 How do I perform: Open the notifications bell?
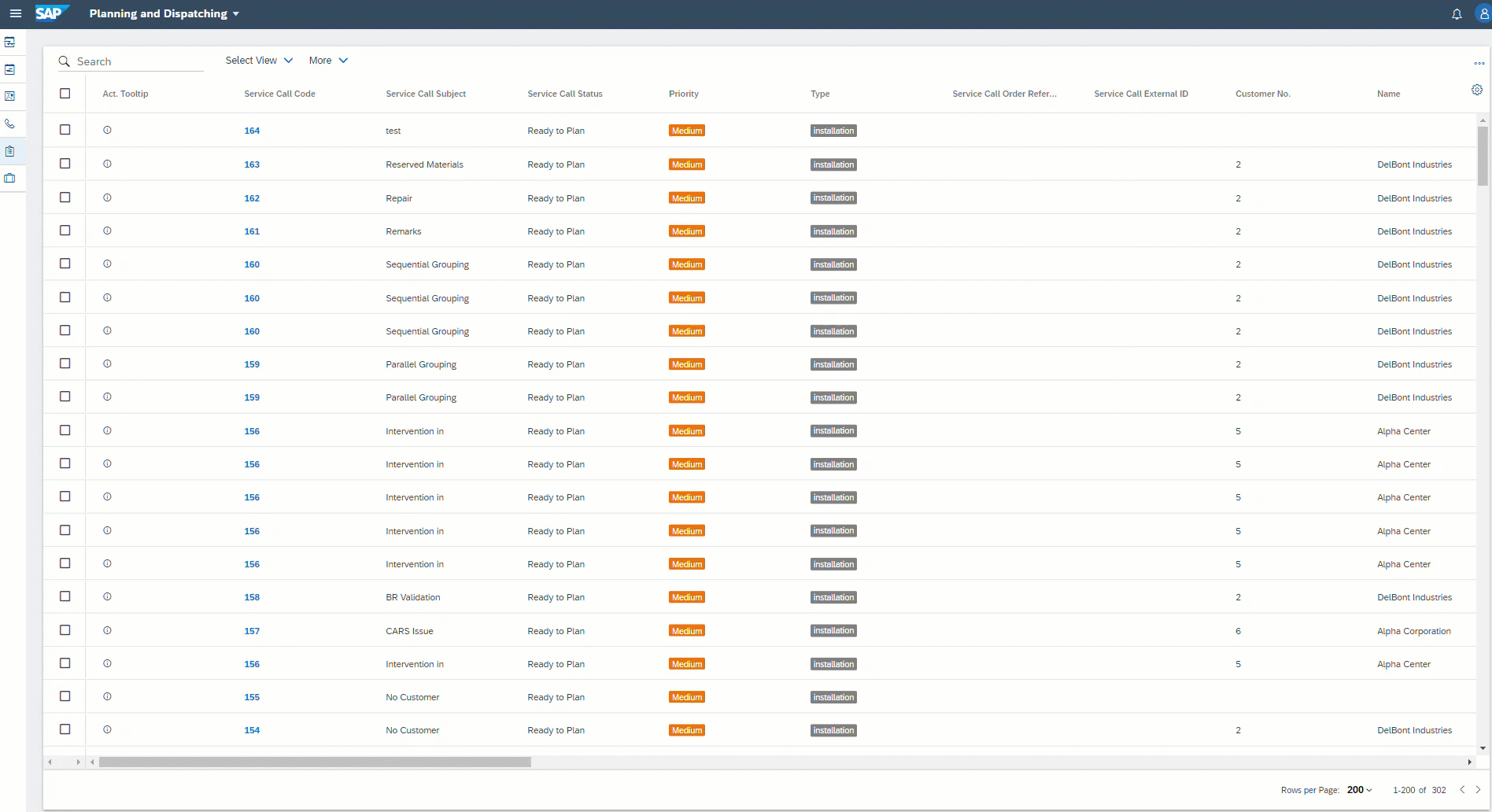1457,14
